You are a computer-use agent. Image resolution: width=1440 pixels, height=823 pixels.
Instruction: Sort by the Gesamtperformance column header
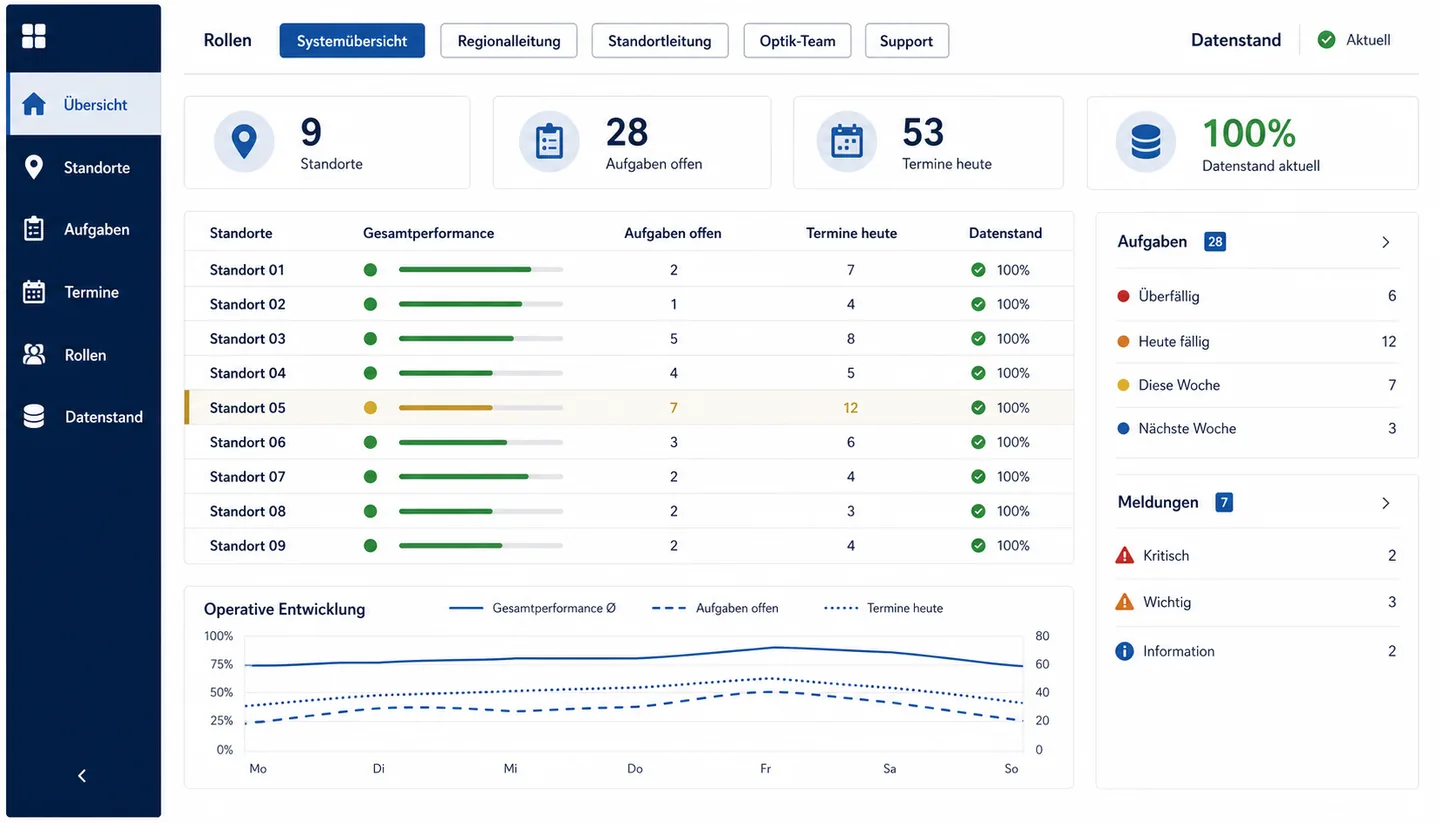coord(428,233)
